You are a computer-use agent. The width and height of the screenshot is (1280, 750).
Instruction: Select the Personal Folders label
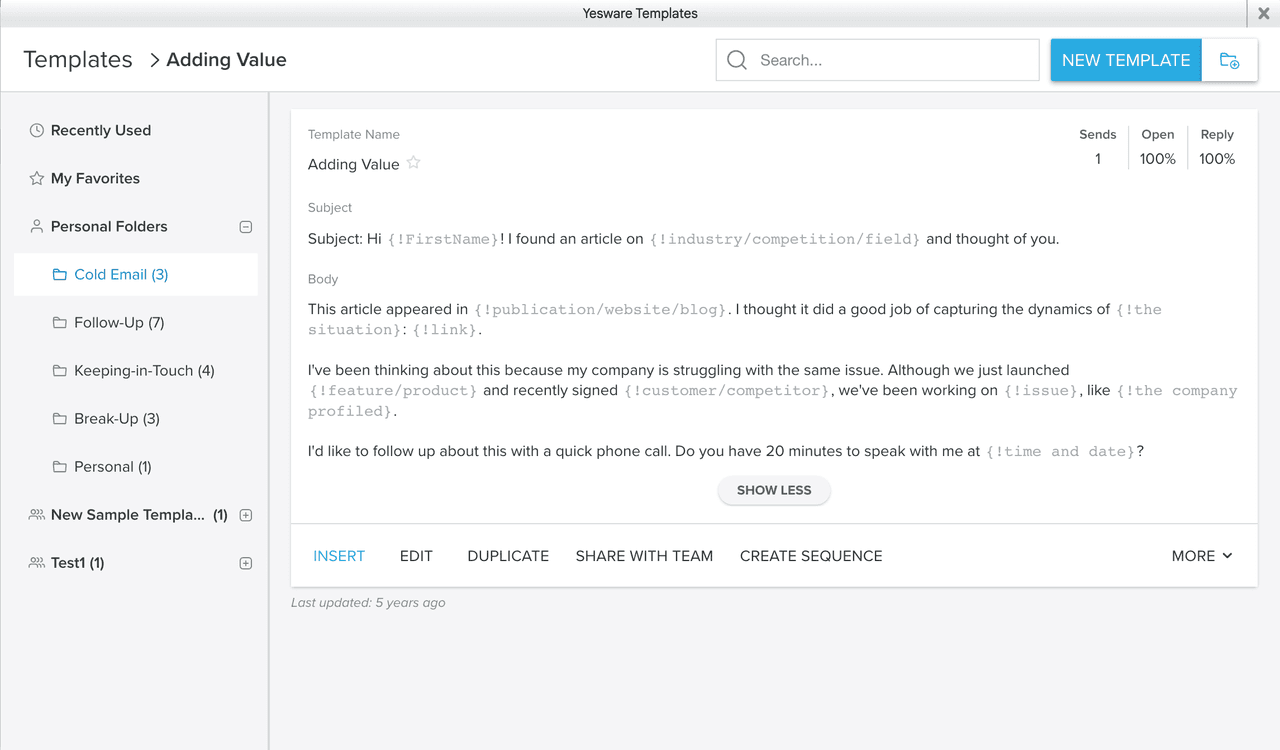pyautogui.click(x=109, y=226)
